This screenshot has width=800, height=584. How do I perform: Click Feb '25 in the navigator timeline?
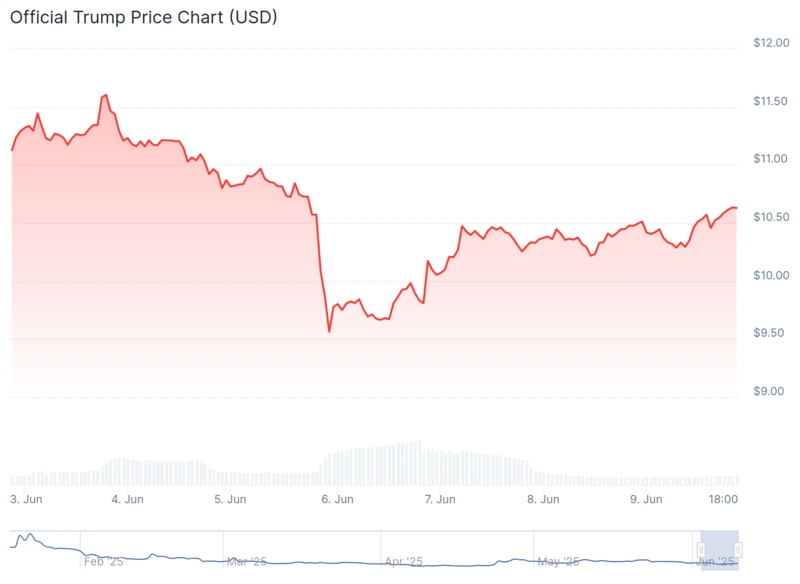tap(103, 562)
